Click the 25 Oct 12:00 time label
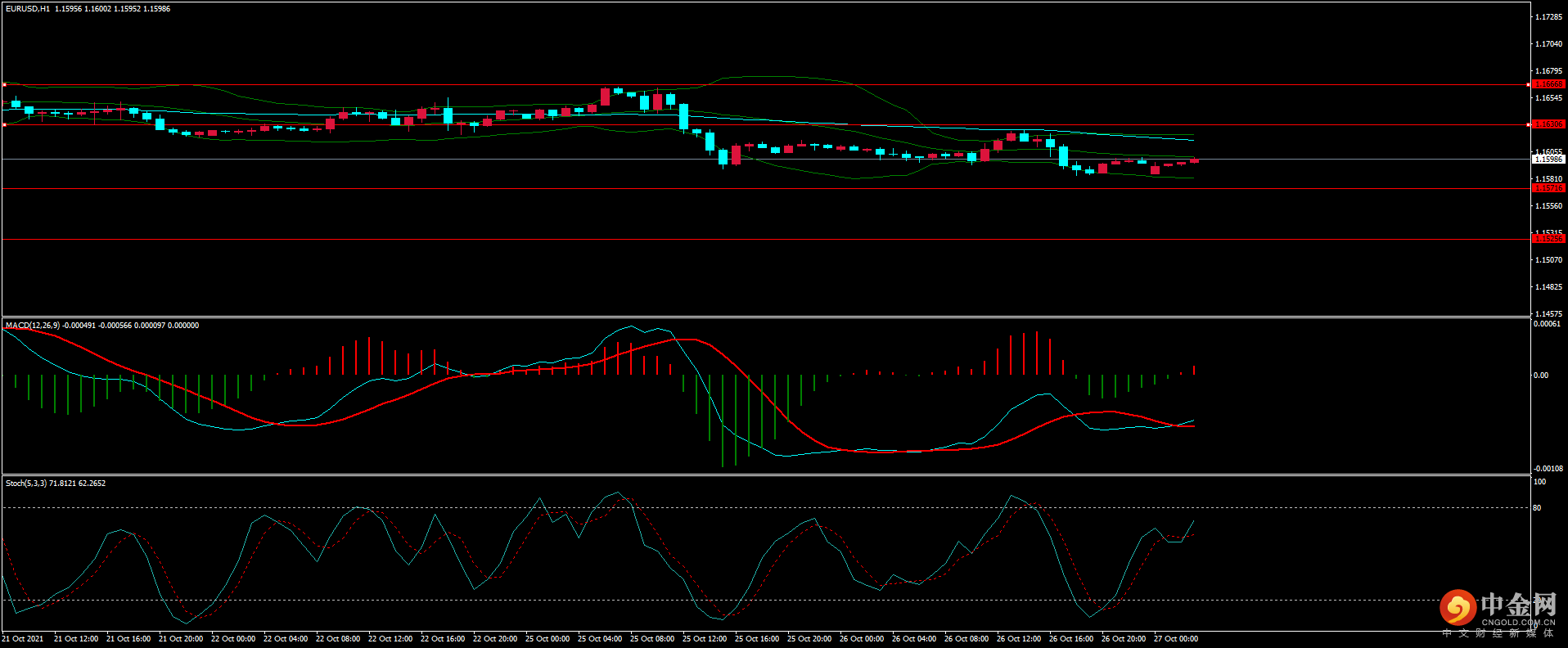The image size is (1568, 648). point(705,639)
